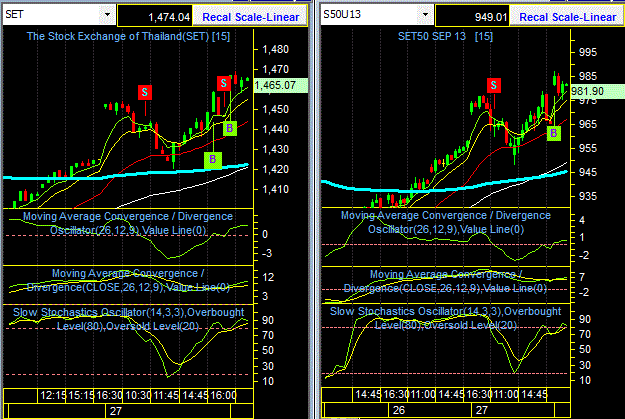This screenshot has height=419, width=625.
Task: Click the 1,465.07 current price label
Action: click(x=280, y=85)
